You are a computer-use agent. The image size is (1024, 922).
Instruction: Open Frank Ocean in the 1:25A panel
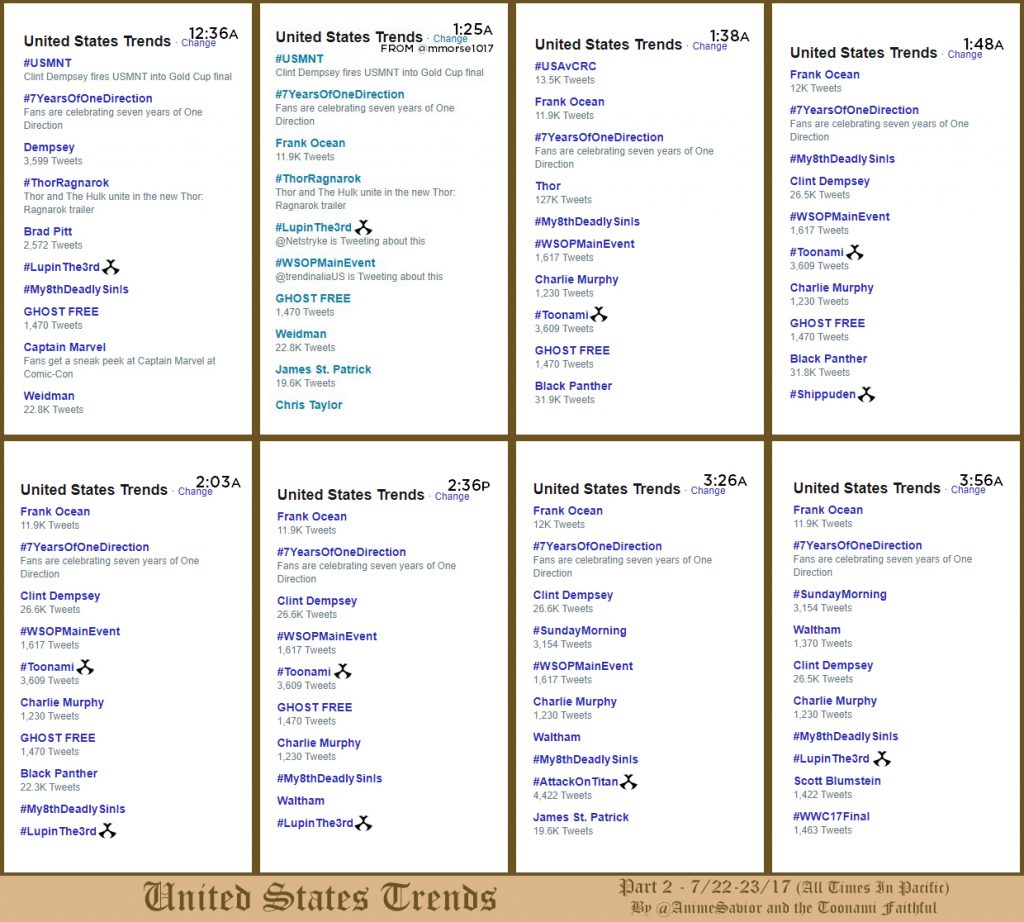point(310,143)
